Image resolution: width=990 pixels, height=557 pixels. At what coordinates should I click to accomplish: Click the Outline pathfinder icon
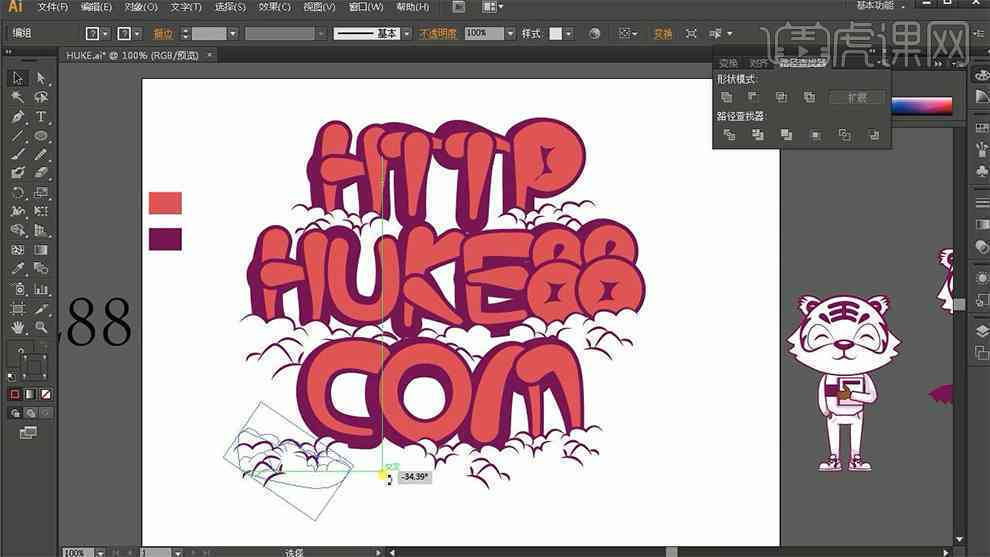(845, 135)
